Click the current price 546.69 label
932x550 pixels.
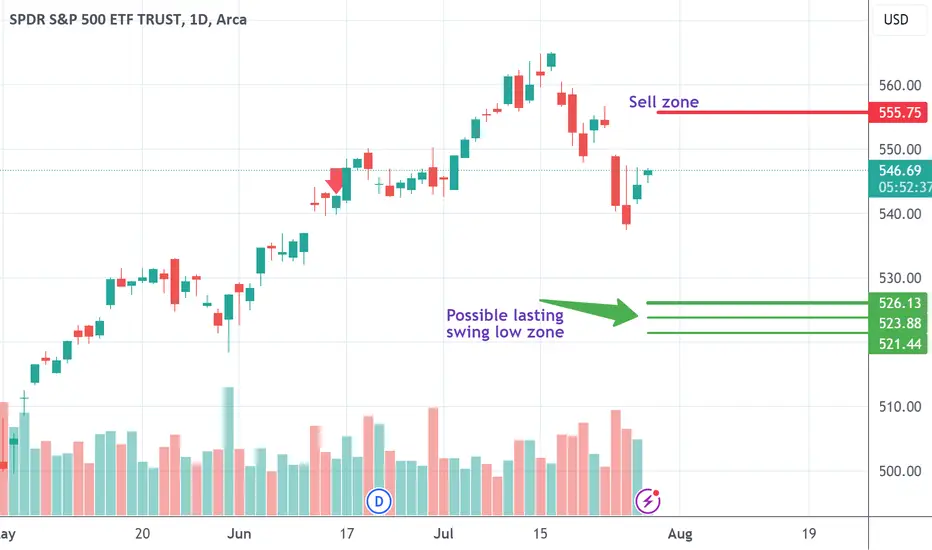pyautogui.click(x=900, y=178)
